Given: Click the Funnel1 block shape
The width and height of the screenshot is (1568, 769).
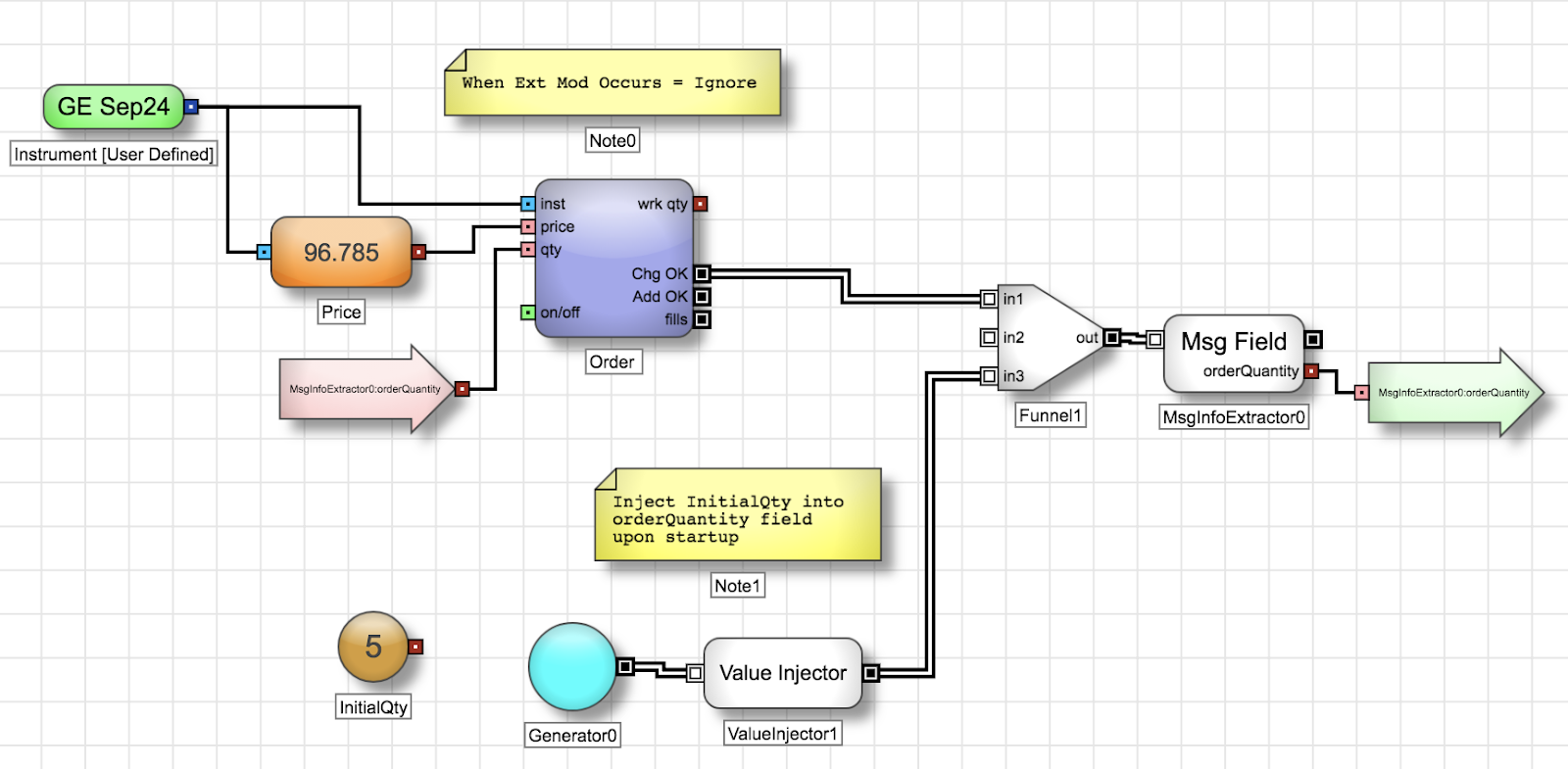Looking at the screenshot, I should (x=1049, y=338).
